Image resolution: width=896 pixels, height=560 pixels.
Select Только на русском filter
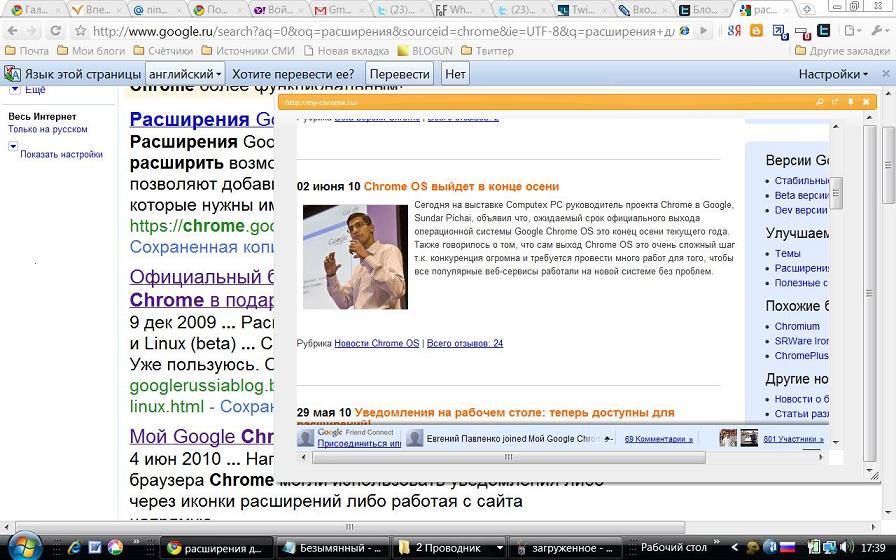click(47, 129)
